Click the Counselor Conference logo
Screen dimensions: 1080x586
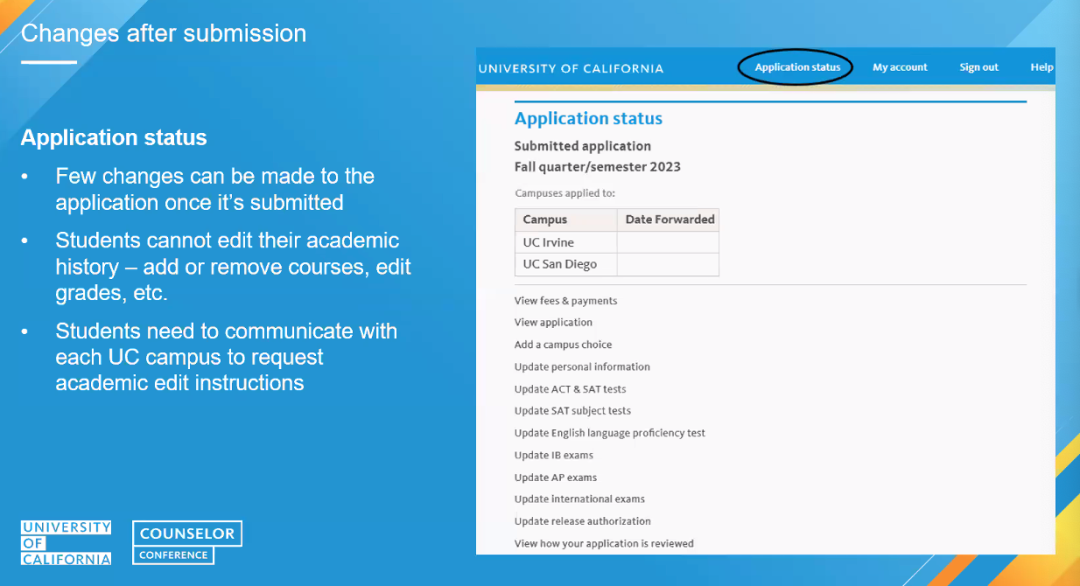tap(187, 543)
